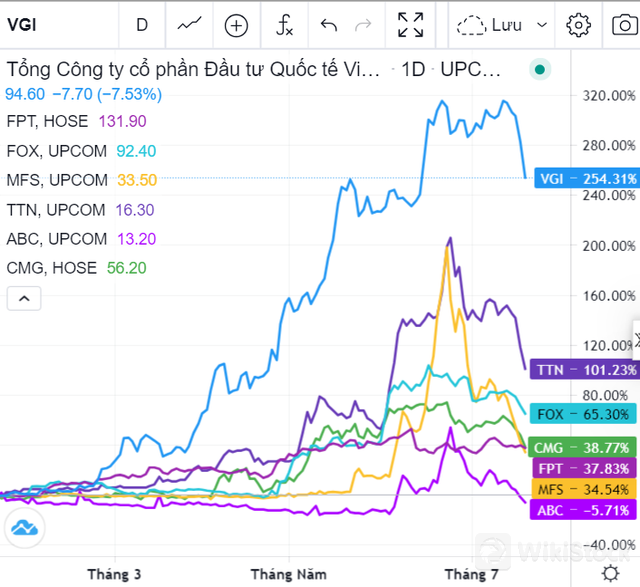Open the indicators fx menu
Screen dimensions: 640x587
pyautogui.click(x=284, y=25)
